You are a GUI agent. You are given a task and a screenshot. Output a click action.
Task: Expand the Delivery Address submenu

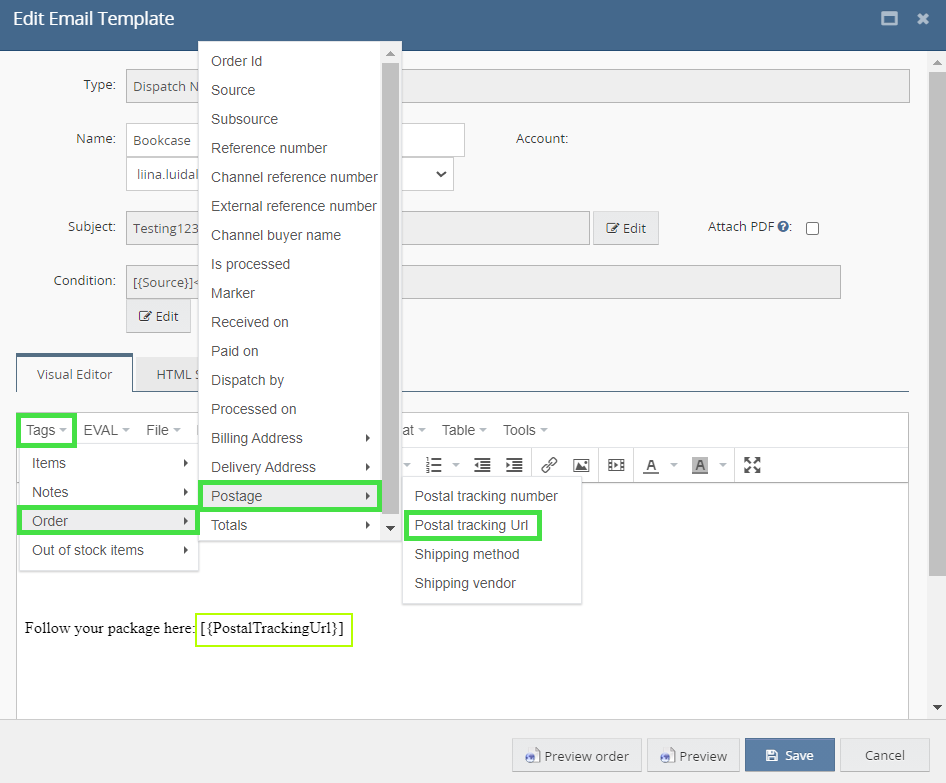click(290, 467)
